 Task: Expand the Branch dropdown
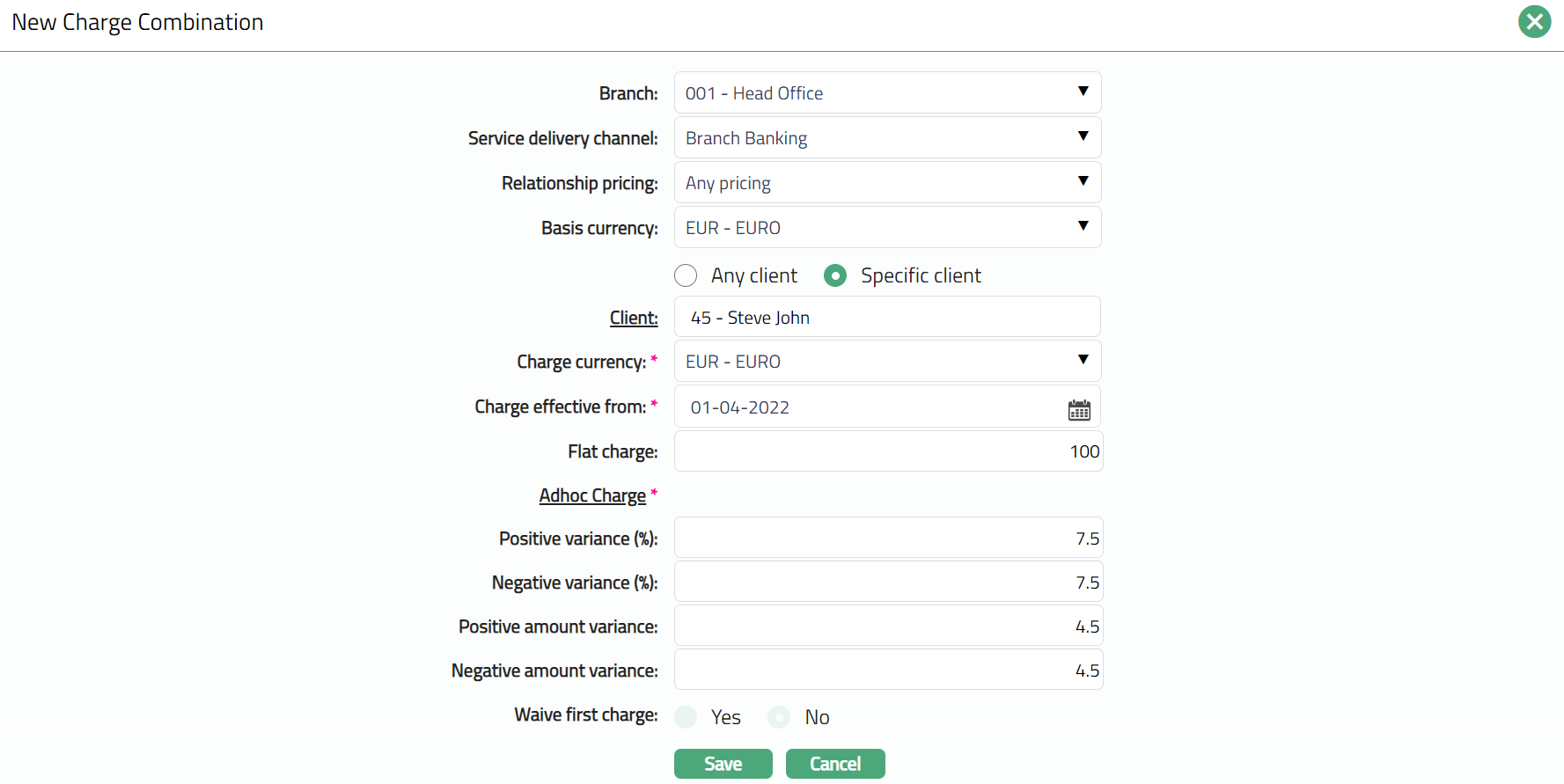pyautogui.click(x=887, y=93)
